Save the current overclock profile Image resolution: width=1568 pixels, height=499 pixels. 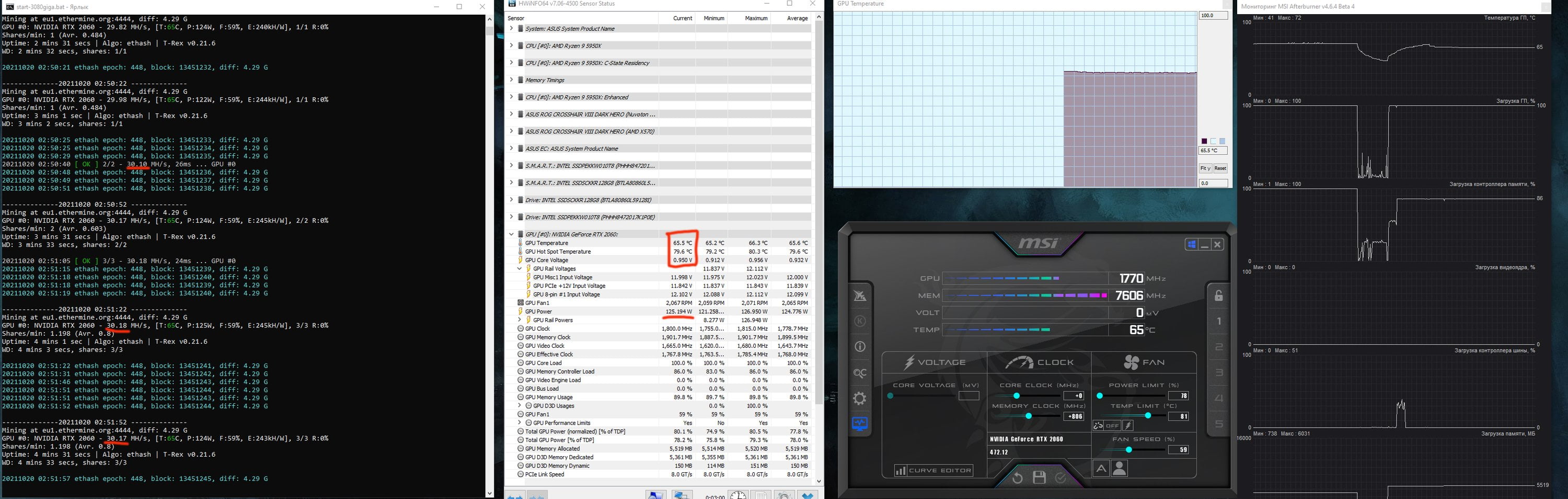(1039, 478)
